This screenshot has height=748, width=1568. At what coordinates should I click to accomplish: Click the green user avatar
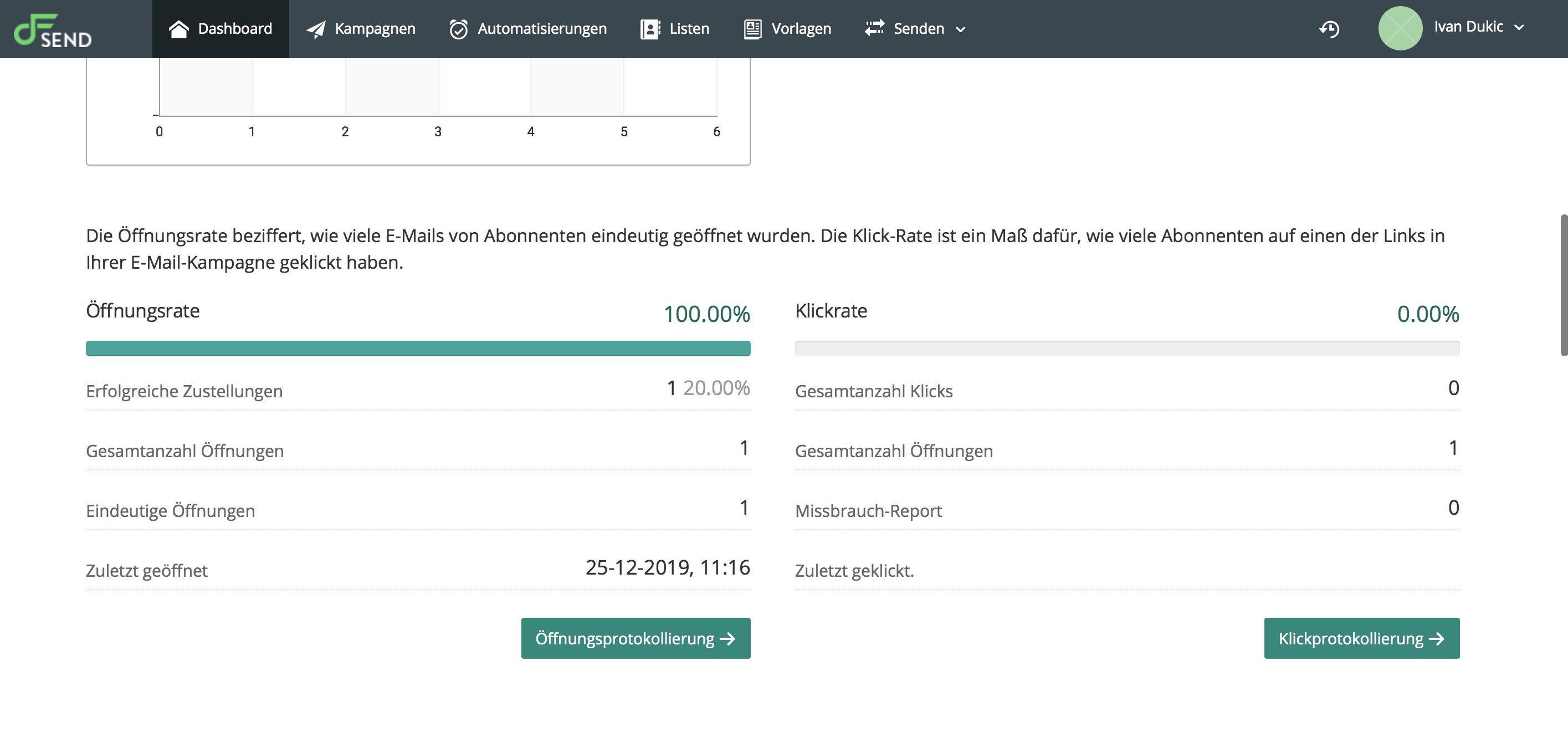(x=1400, y=28)
